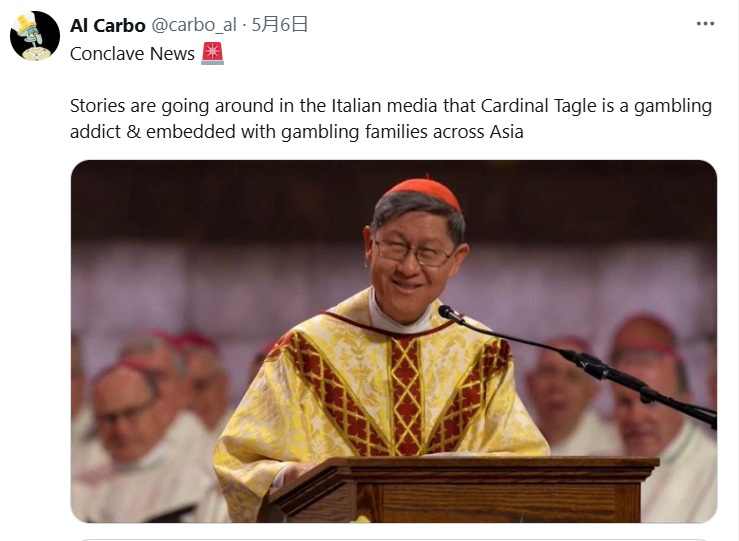The image size is (739, 541).
Task: Click tweet line starting 'addict & embedded'
Action: (296, 131)
